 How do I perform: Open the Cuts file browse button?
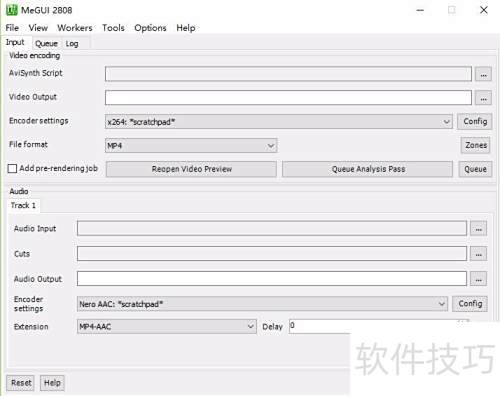pos(478,254)
